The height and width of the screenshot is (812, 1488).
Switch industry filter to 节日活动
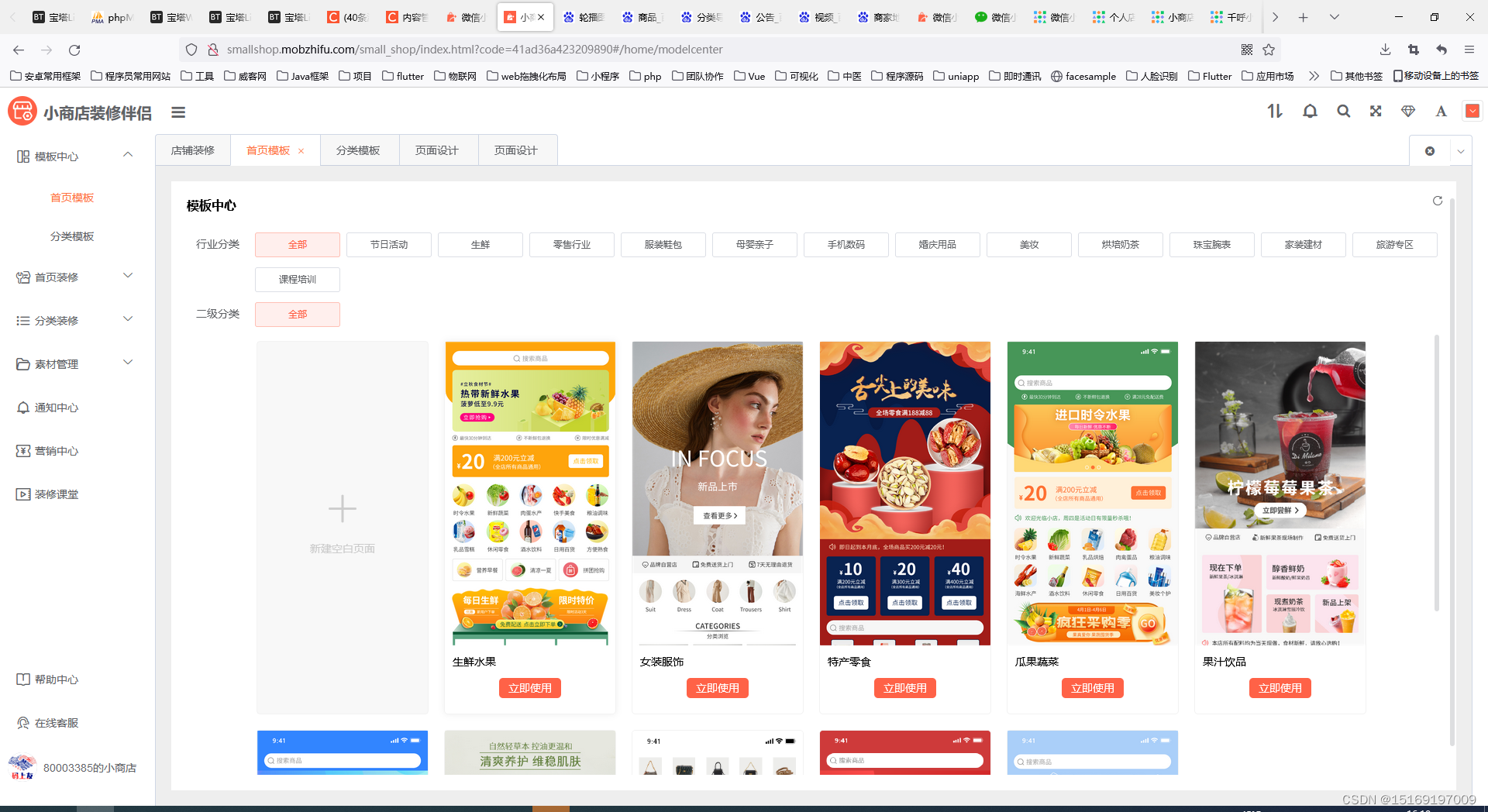click(389, 244)
